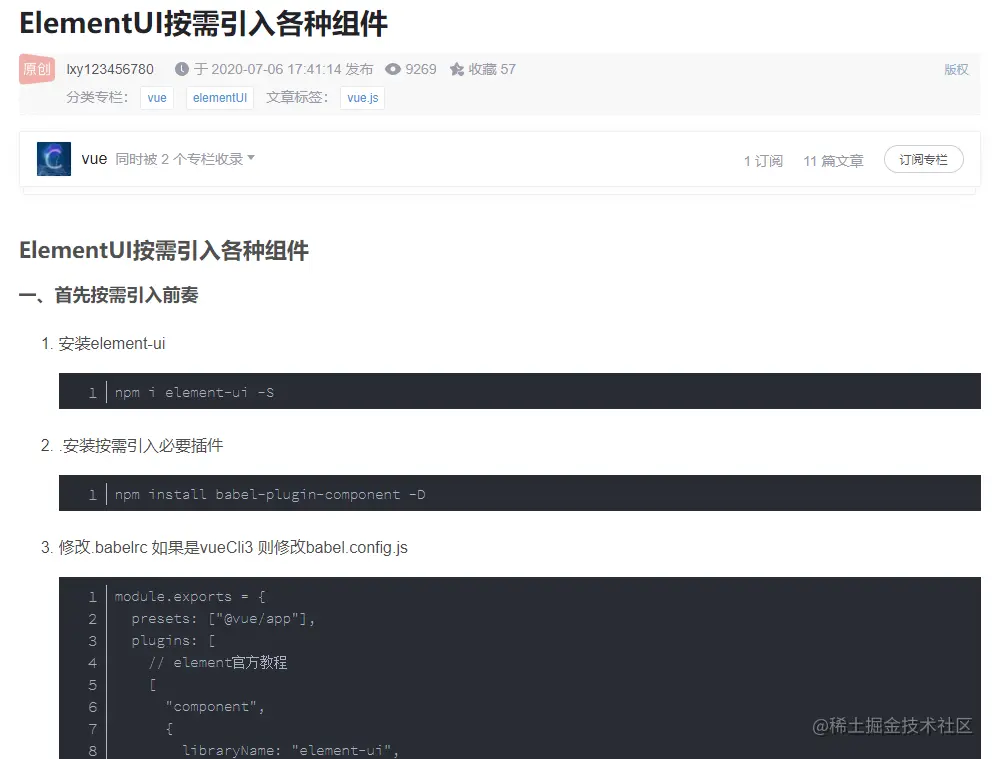Click code line plugins: [
This screenshot has height=759, width=996.
(173, 640)
